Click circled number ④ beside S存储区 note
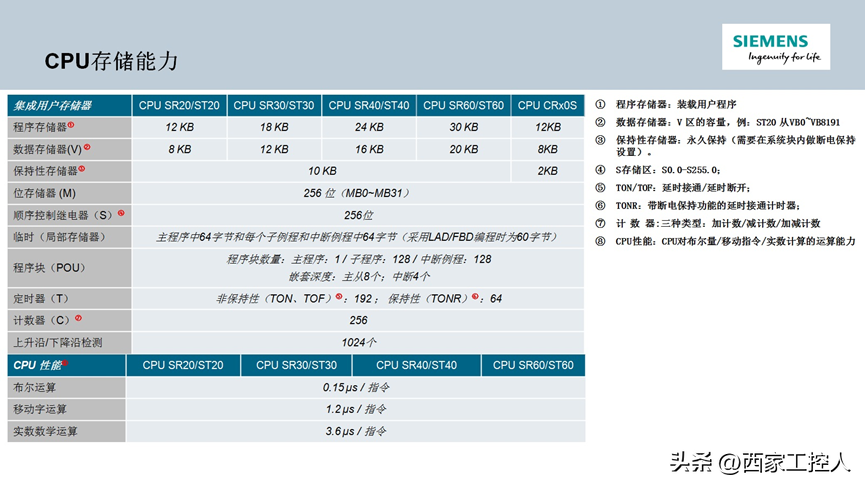Image resolution: width=865 pixels, height=487 pixels. coord(600,171)
